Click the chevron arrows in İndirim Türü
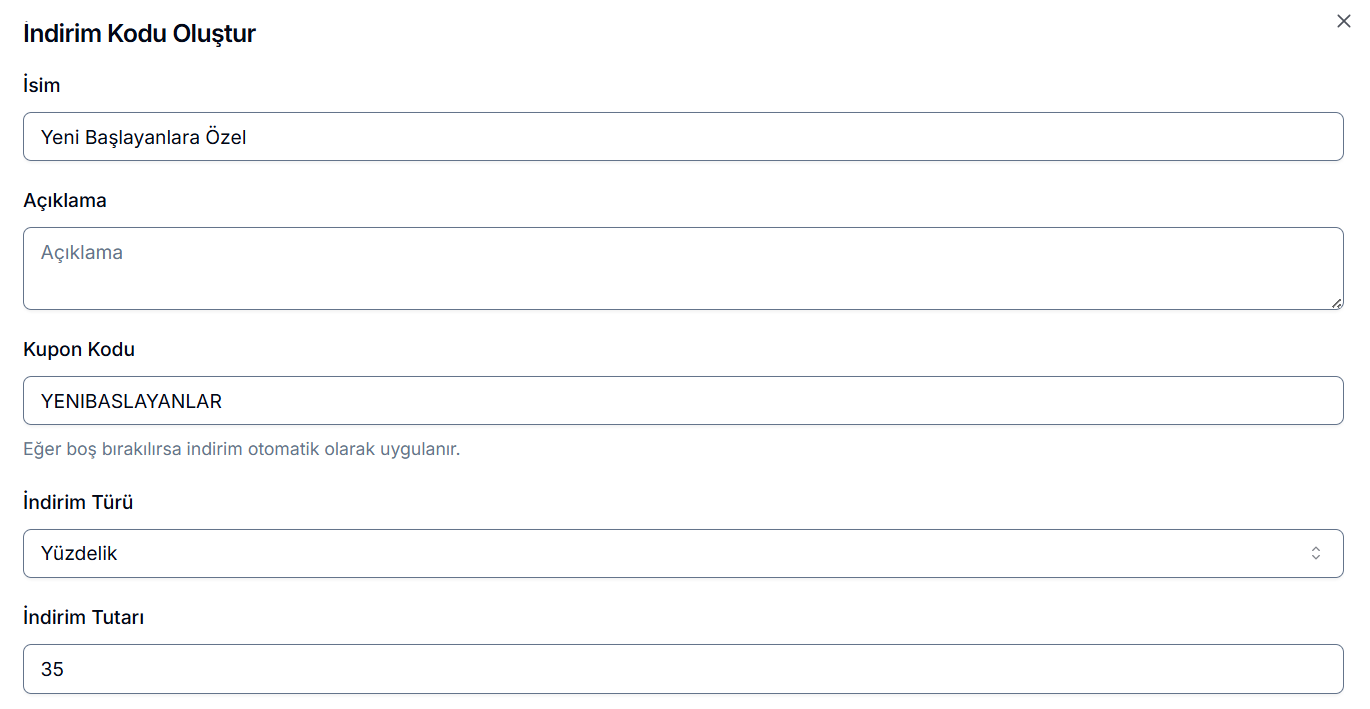The width and height of the screenshot is (1370, 709). (x=1316, y=553)
